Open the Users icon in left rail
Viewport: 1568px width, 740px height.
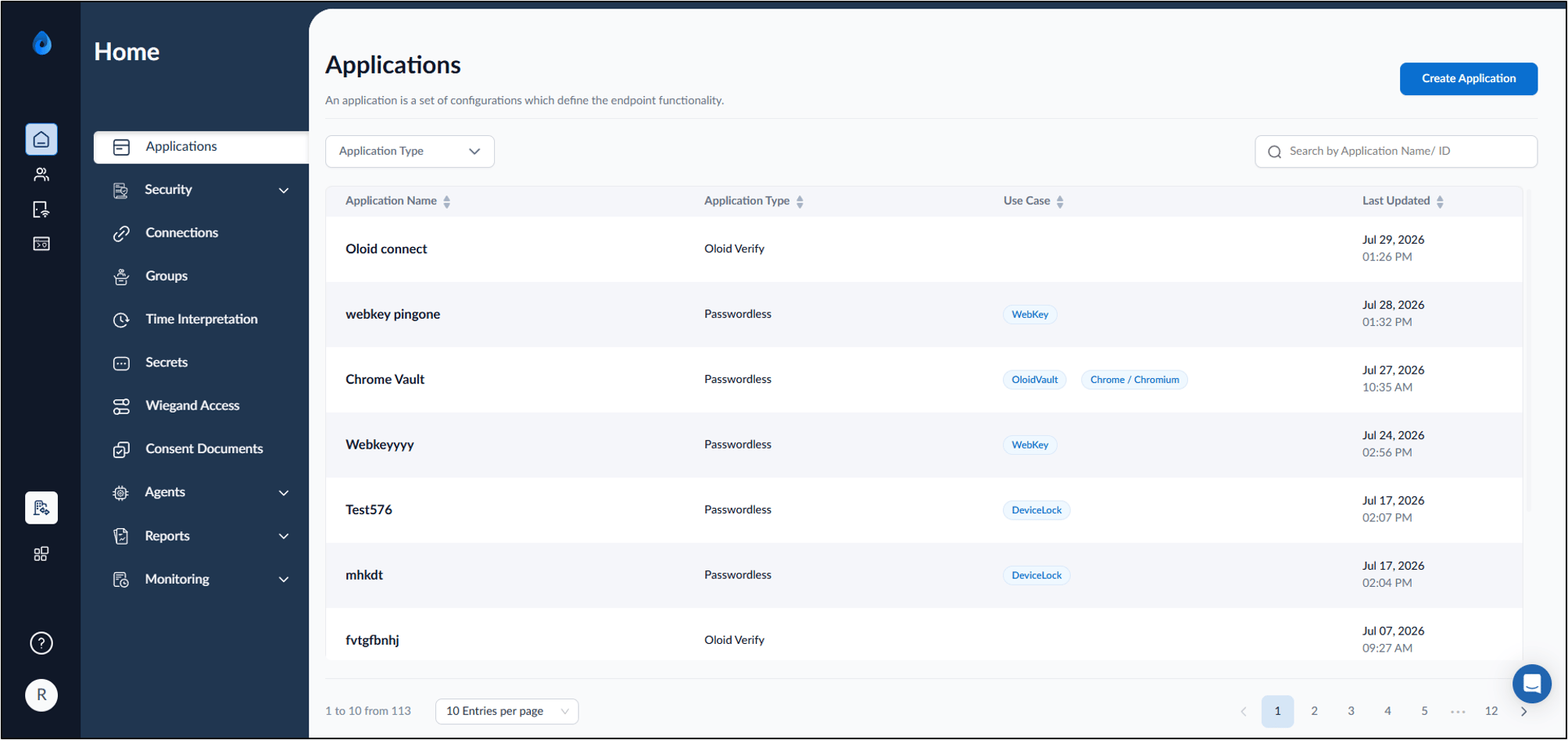click(x=41, y=174)
